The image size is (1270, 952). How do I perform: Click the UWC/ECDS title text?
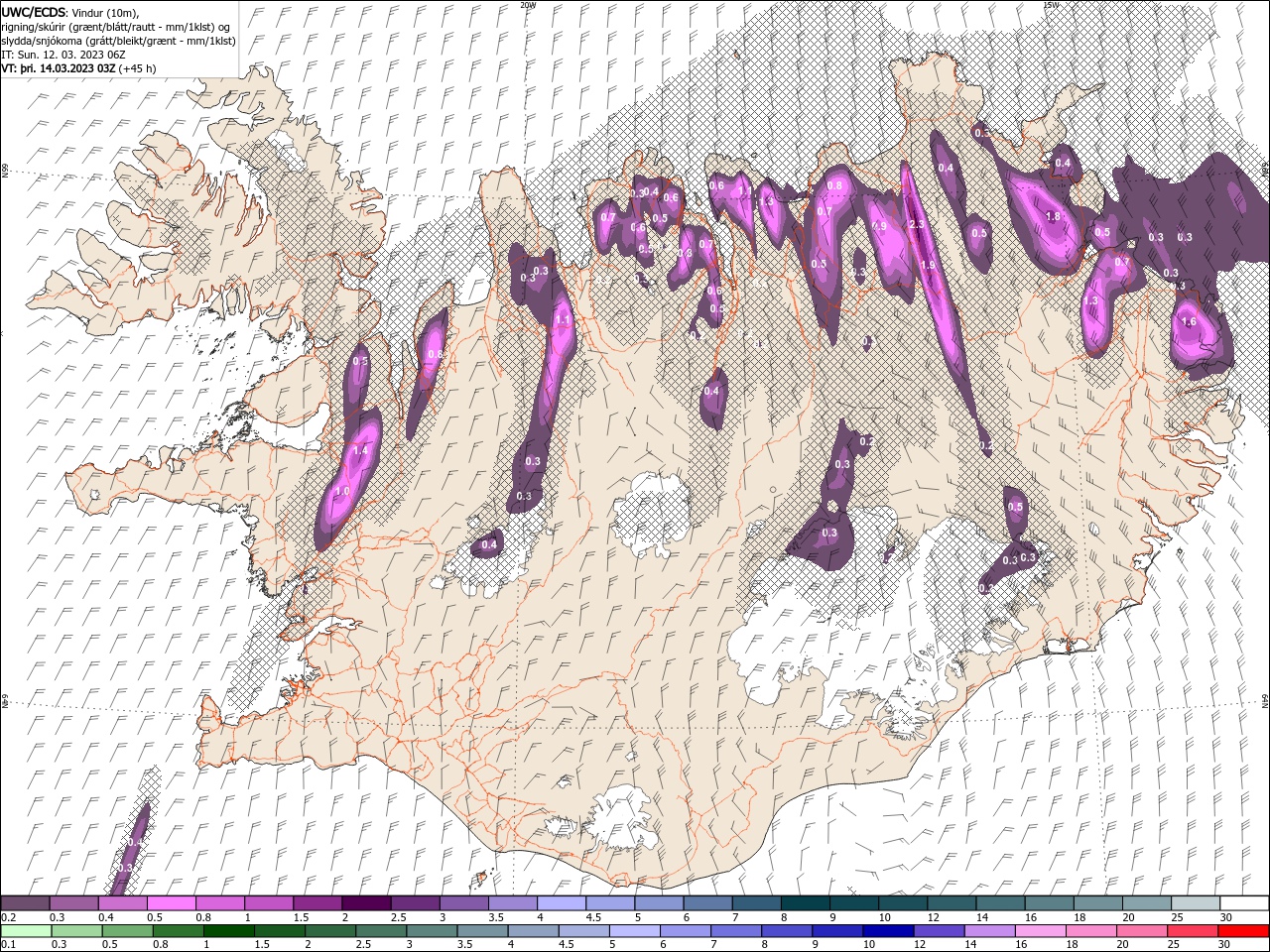[x=34, y=11]
